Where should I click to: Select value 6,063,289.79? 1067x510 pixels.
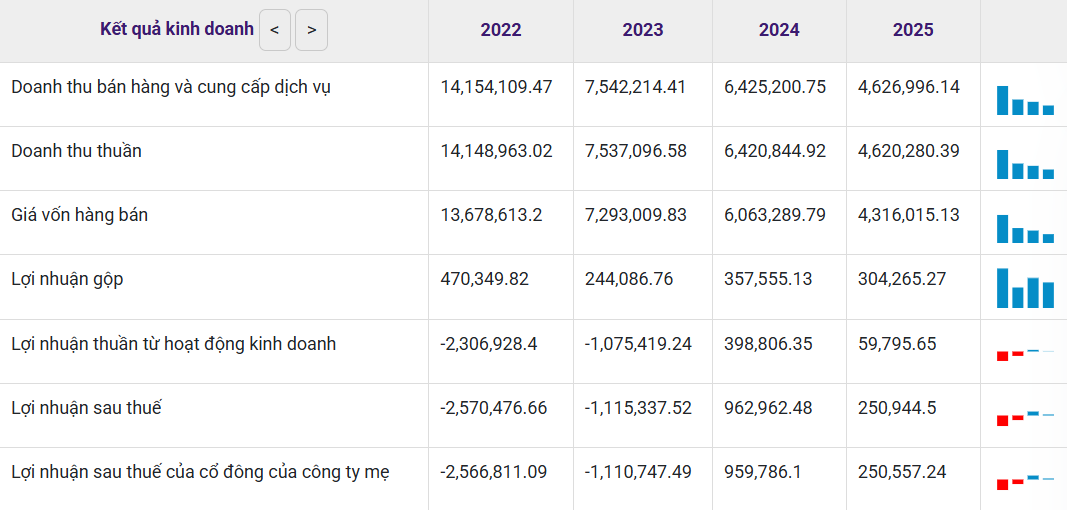(x=775, y=216)
